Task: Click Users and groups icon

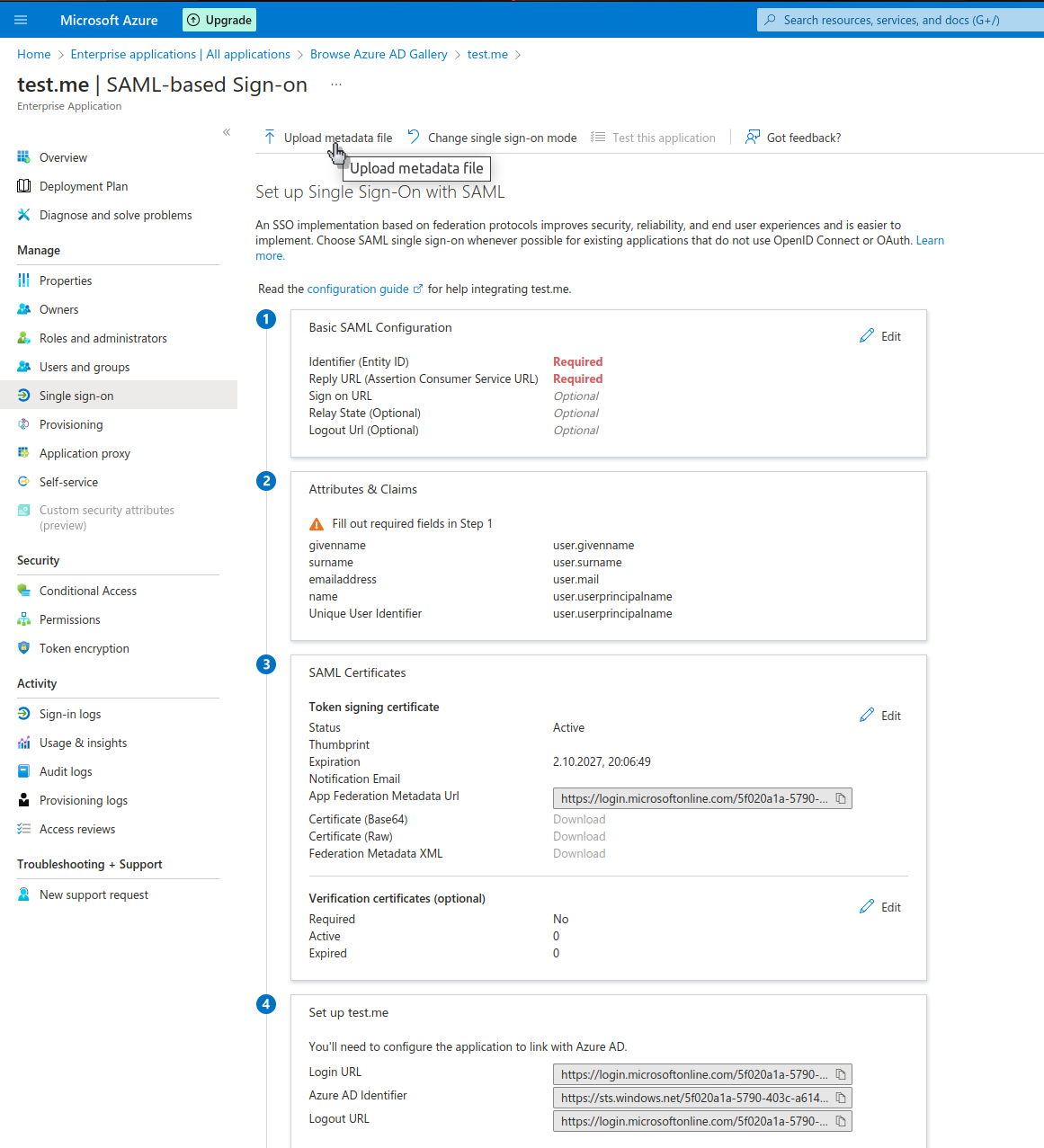Action: [24, 367]
